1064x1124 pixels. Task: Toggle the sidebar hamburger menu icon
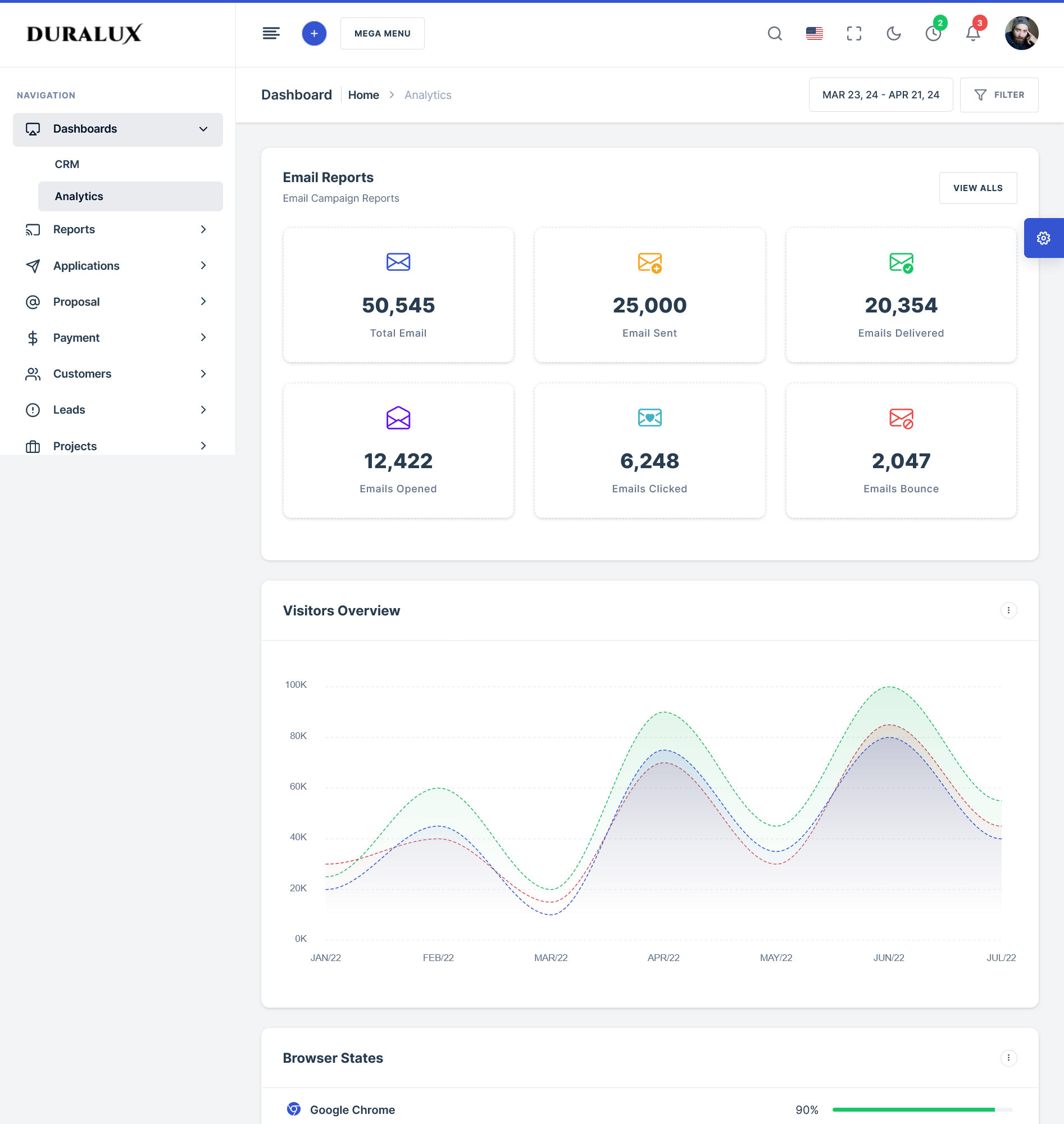271,34
